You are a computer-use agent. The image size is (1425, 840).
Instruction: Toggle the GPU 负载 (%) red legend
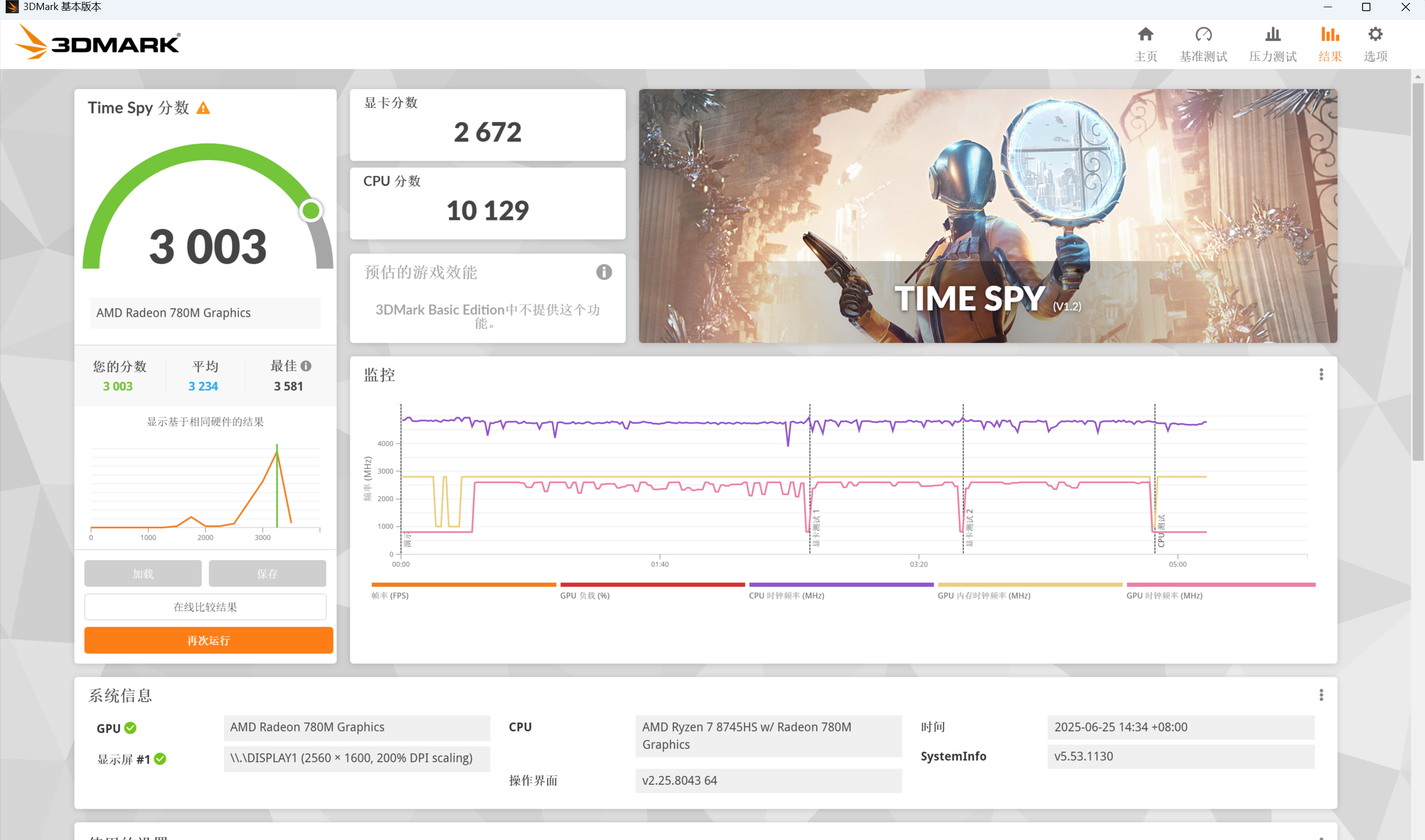coord(652,591)
